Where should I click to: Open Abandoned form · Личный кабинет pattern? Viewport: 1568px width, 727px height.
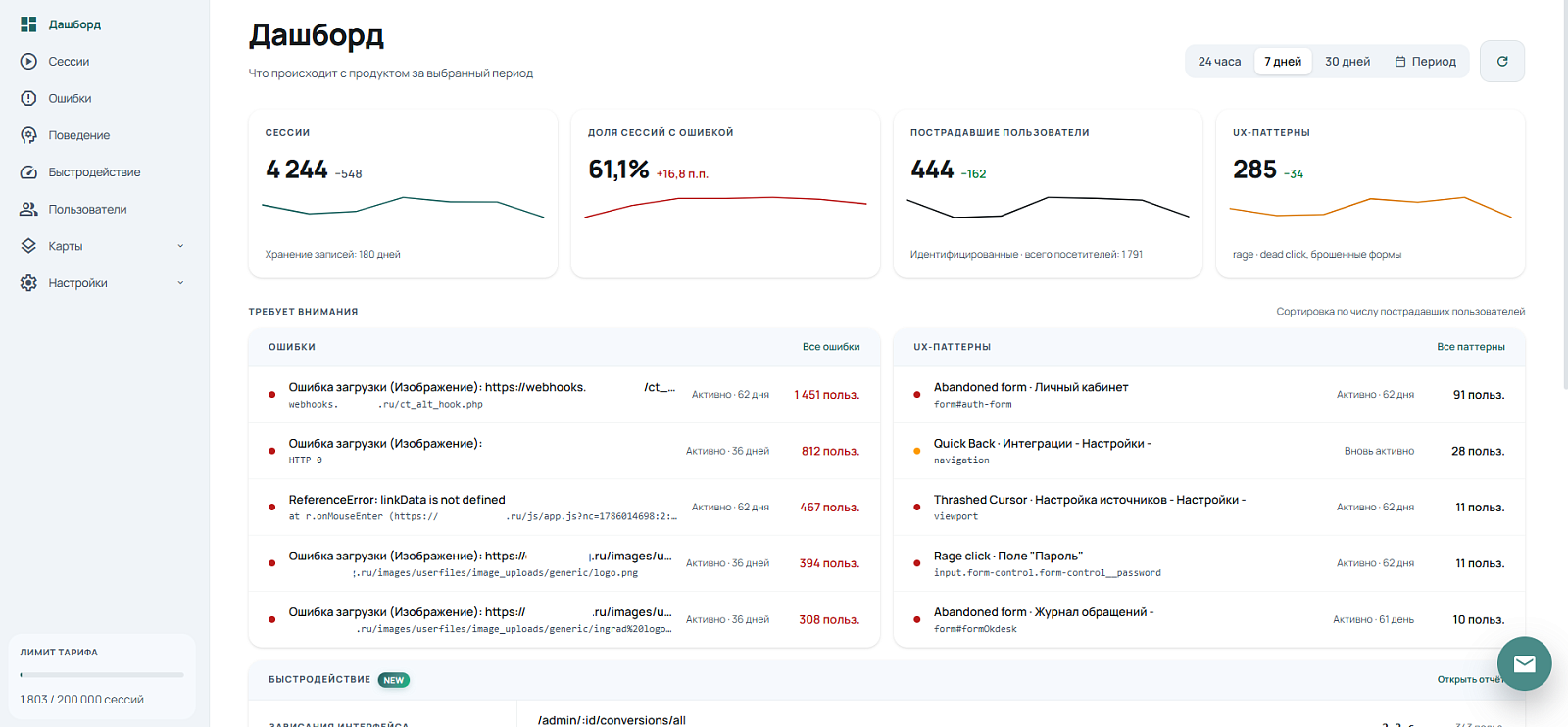point(1209,395)
